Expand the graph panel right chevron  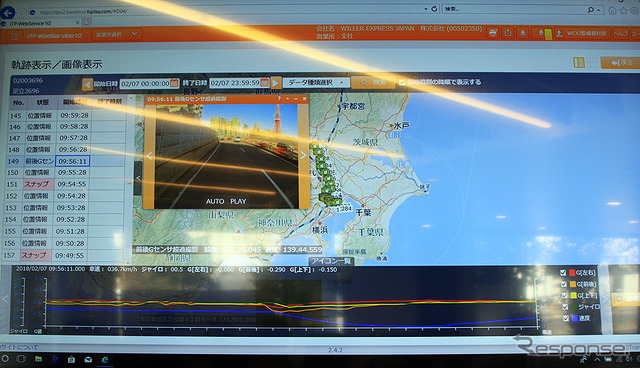[x=604, y=299]
